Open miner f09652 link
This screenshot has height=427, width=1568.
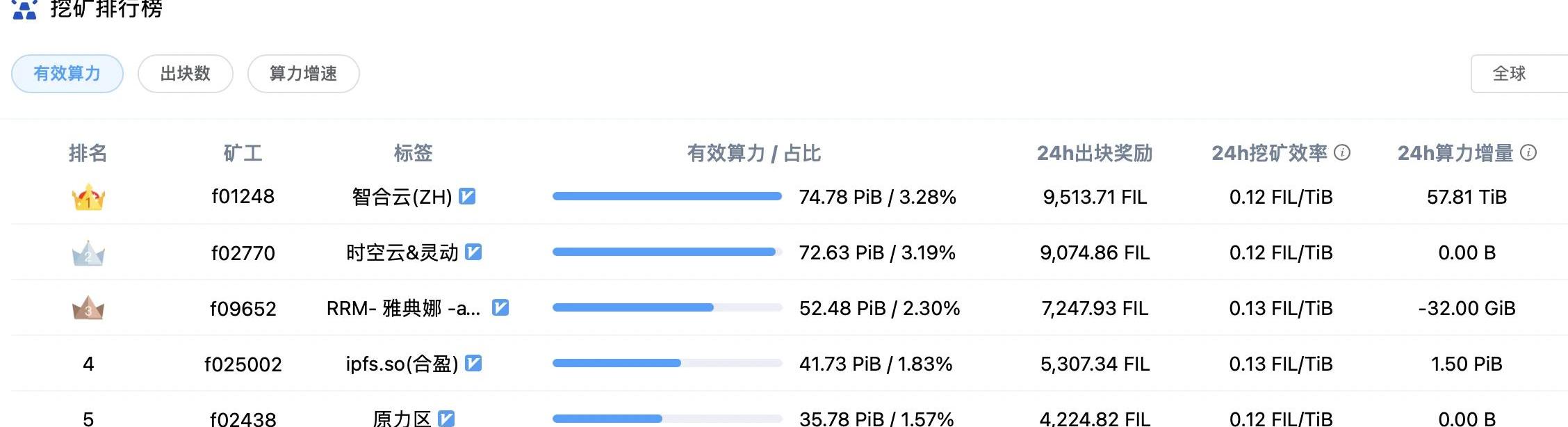[x=243, y=308]
